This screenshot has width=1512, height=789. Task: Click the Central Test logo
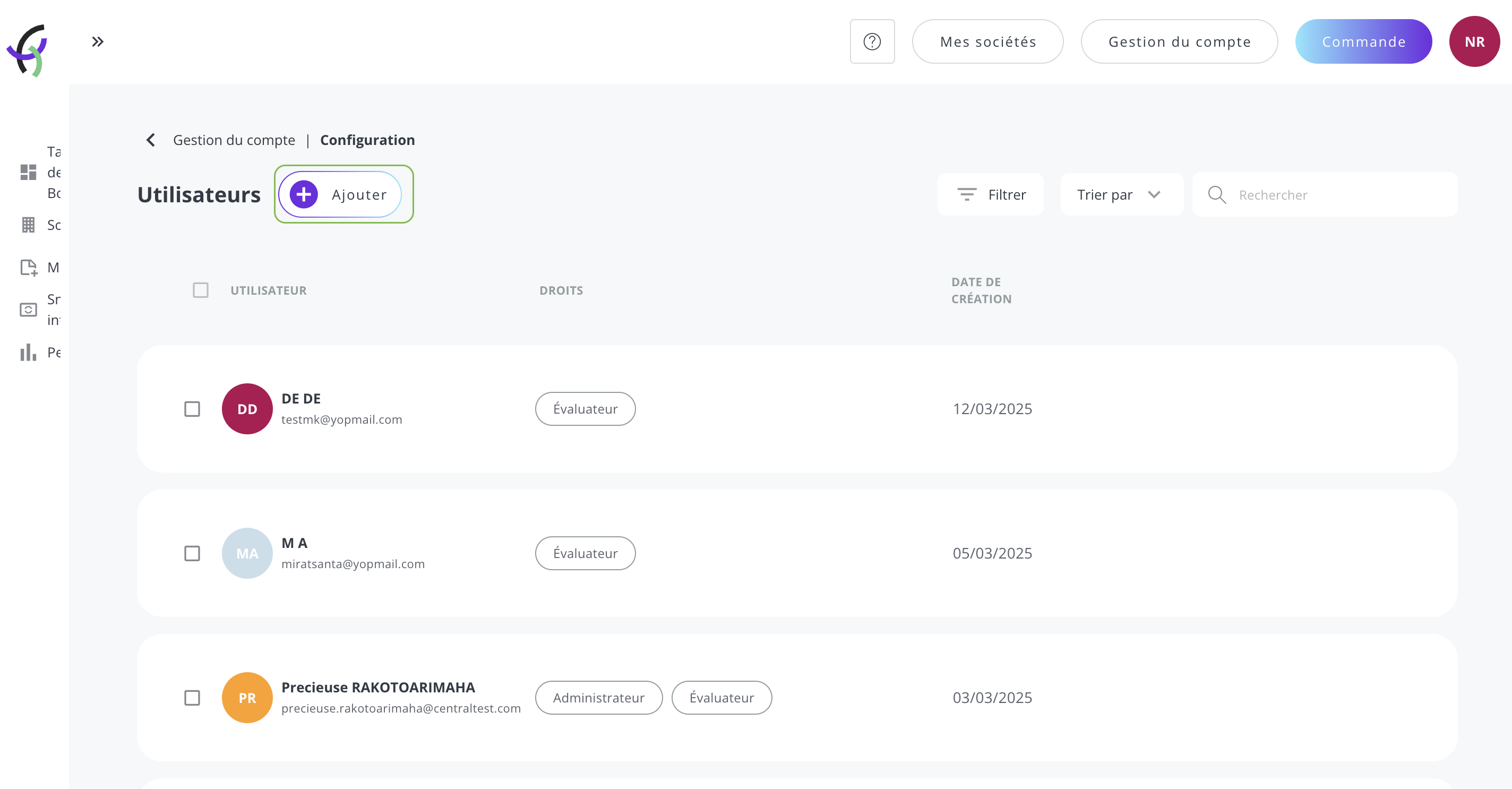coord(27,50)
